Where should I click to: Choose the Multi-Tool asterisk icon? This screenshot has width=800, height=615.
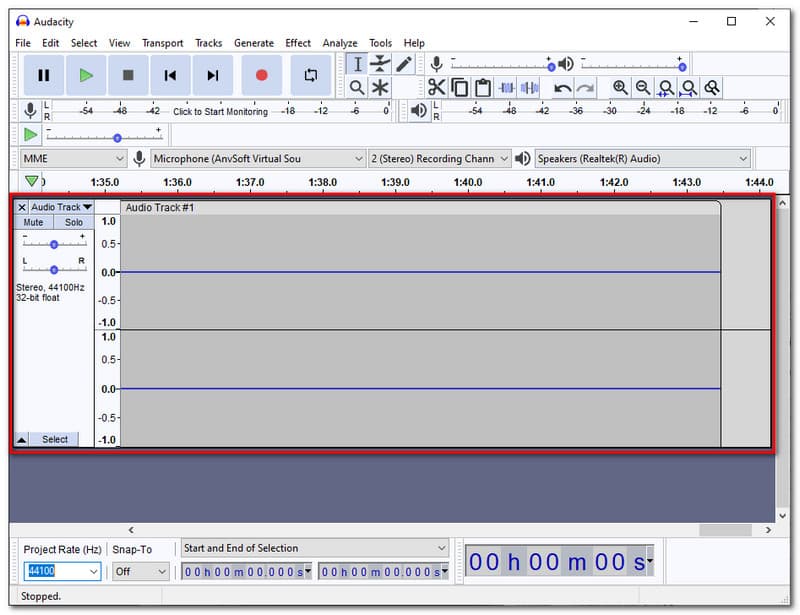pos(380,88)
